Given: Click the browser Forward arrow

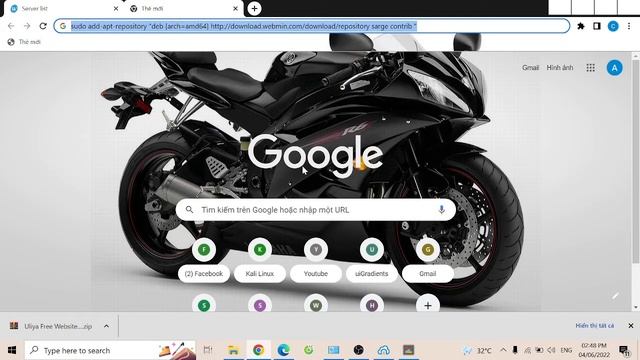Looking at the screenshot, I should pyautogui.click(x=27, y=26).
